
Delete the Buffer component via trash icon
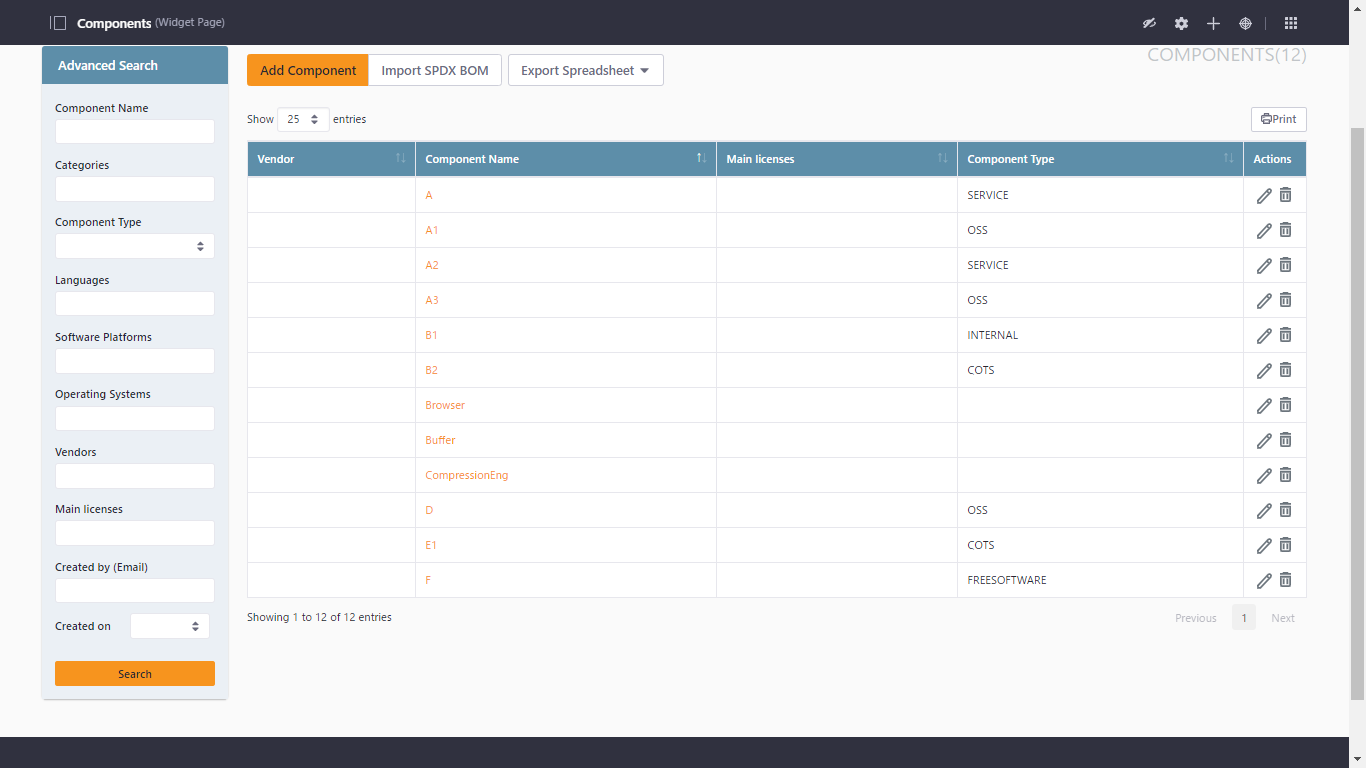point(1285,440)
